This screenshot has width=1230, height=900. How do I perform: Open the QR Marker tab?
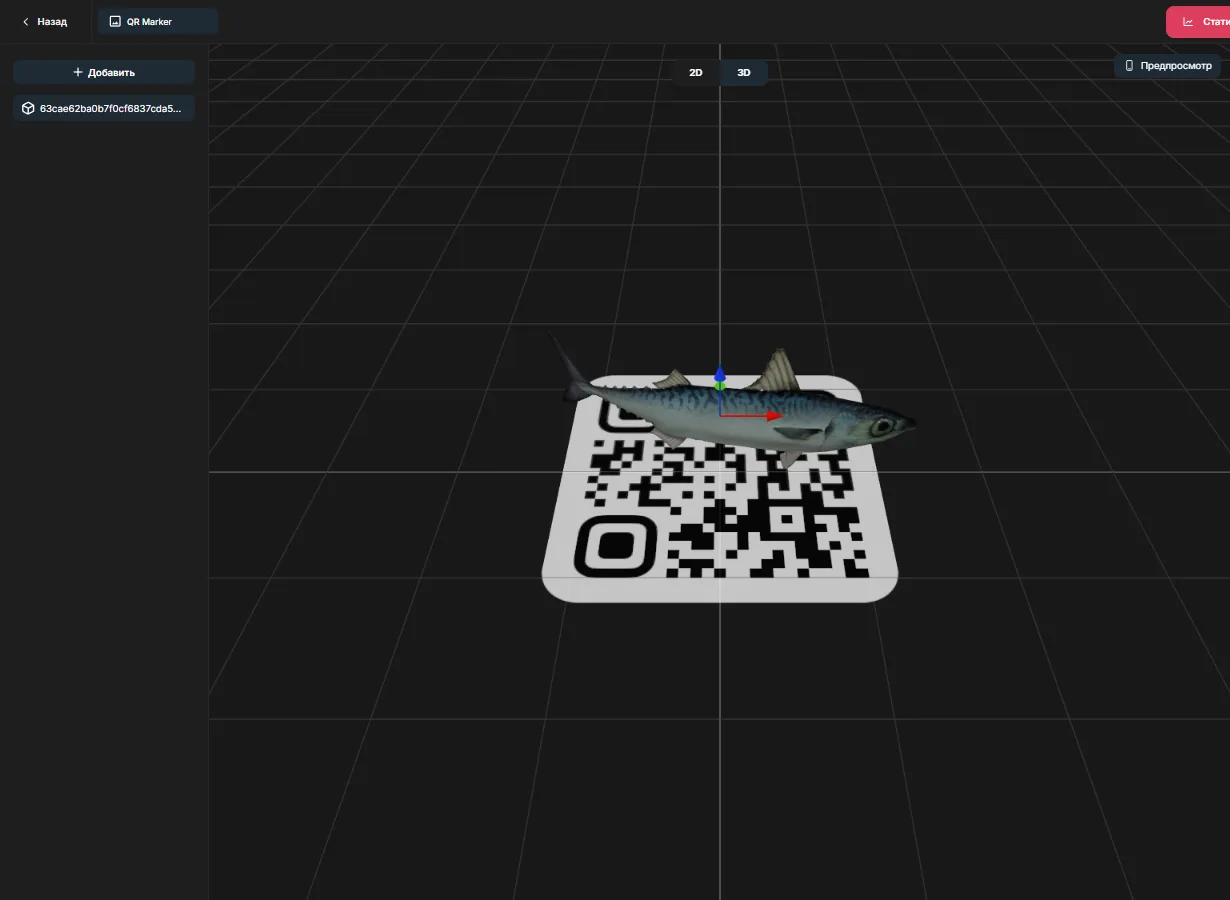pos(158,21)
